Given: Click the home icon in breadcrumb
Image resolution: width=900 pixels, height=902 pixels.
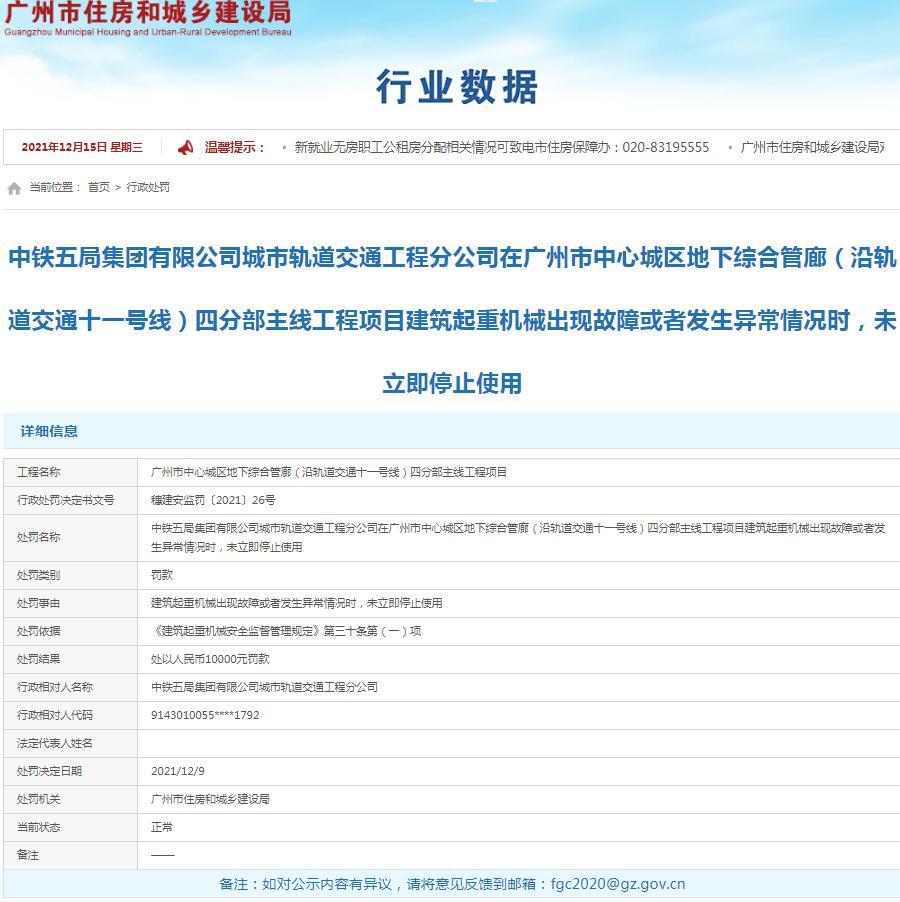Looking at the screenshot, I should pyautogui.click(x=14, y=188).
